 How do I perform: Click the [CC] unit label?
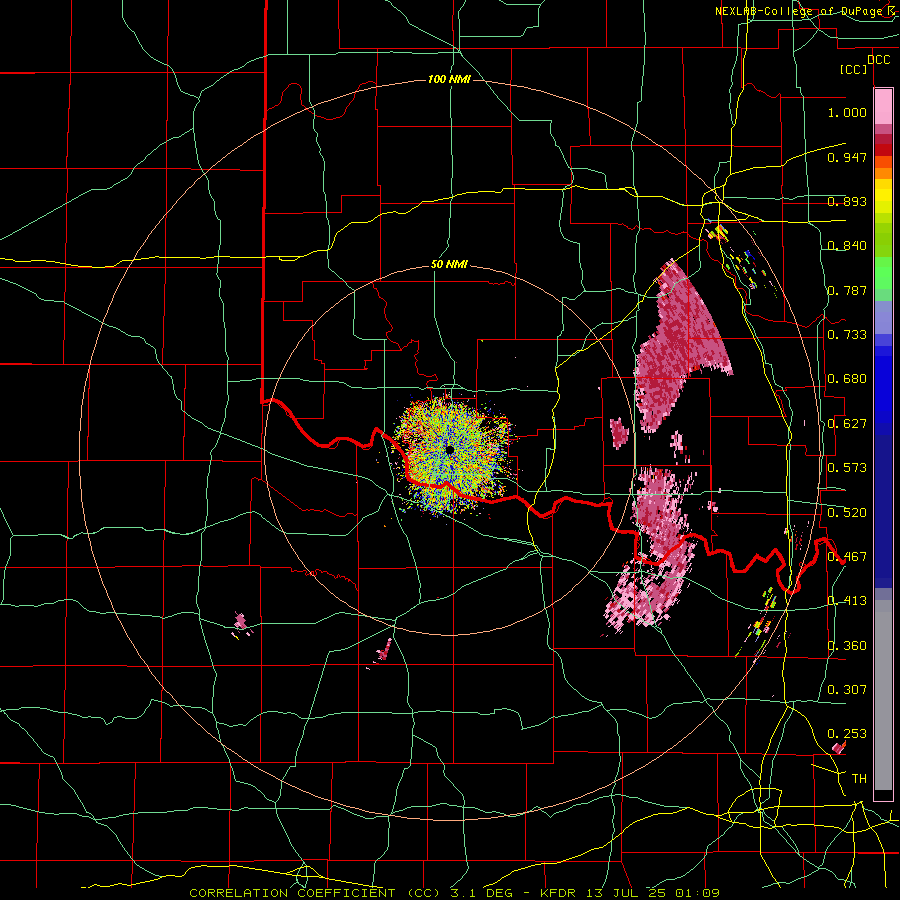click(854, 70)
